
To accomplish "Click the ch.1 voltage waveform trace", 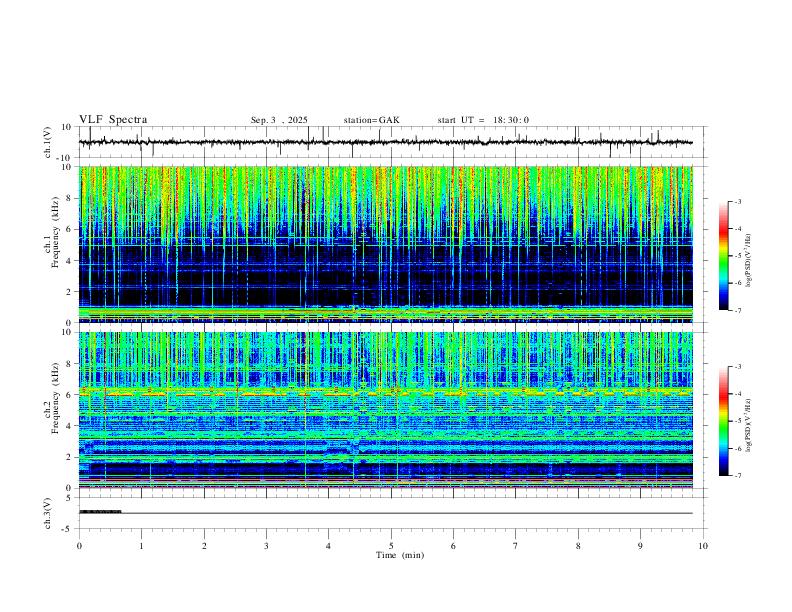I will coord(386,142).
